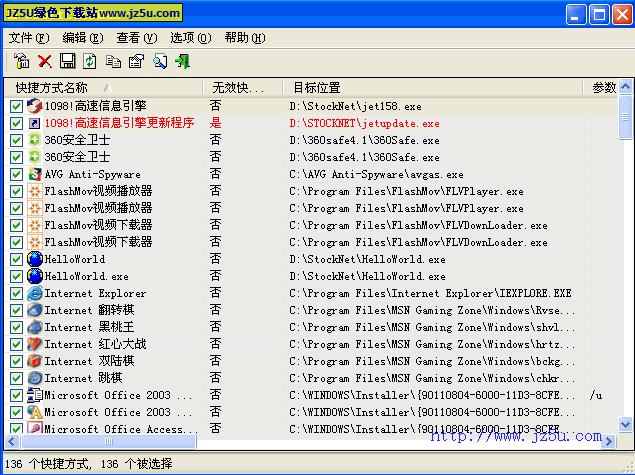Click the red 是 invalid cell
635x475 pixels.
[215, 123]
